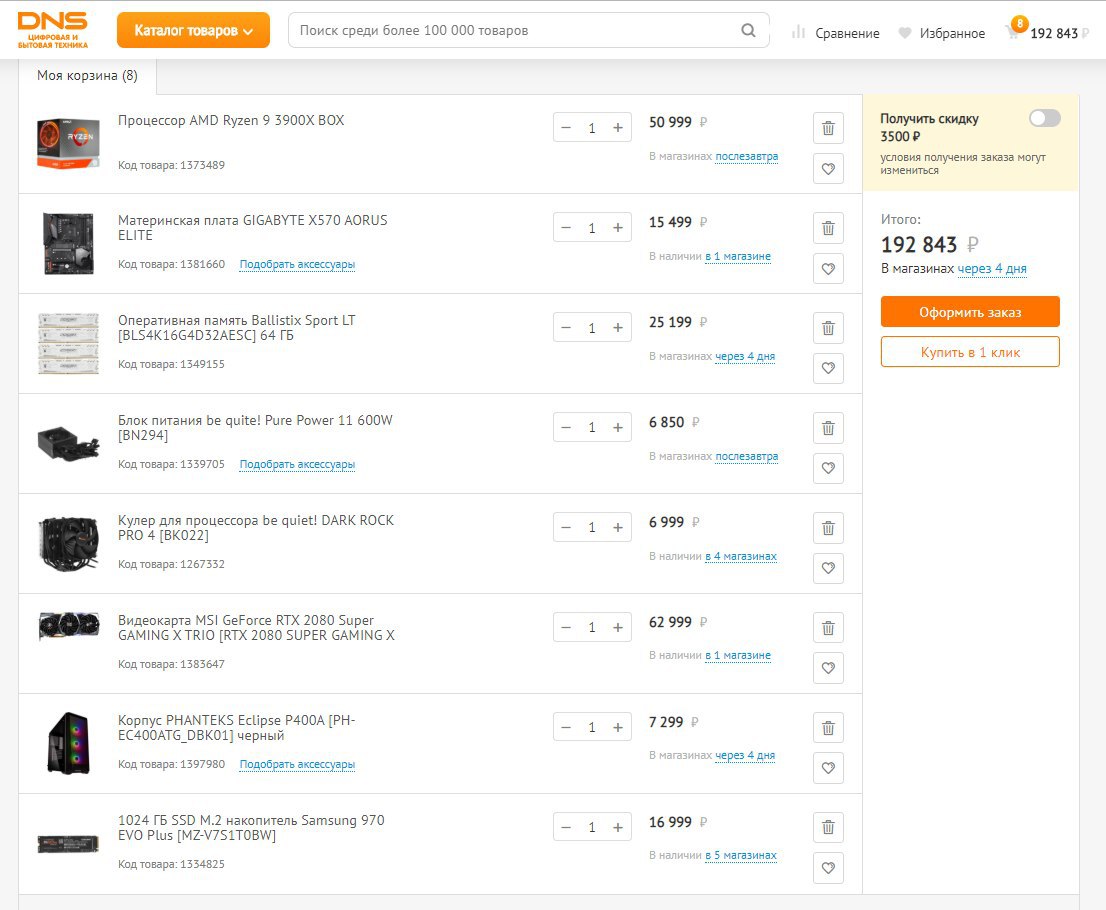Open Ryzen 9 3900X product thumbnail
This screenshot has height=910, width=1106.
pos(68,144)
